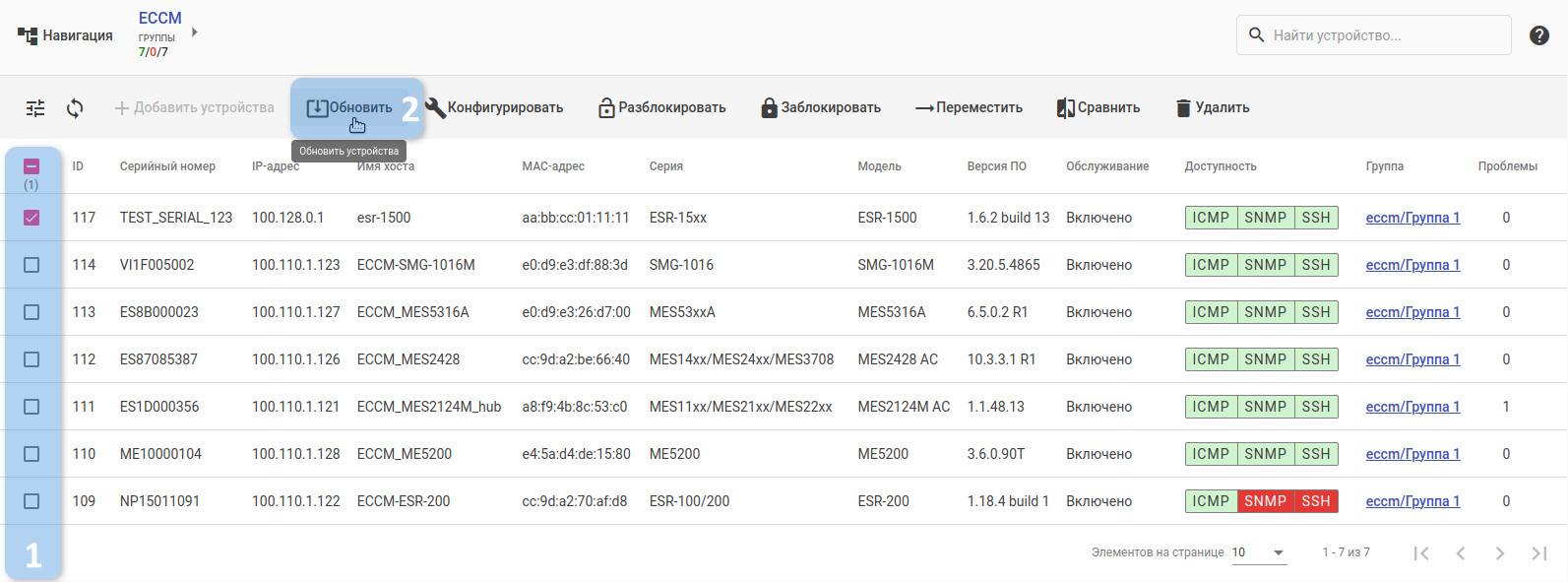Select the checkbox for device 114
The width and height of the screenshot is (1568, 582).
click(31, 265)
